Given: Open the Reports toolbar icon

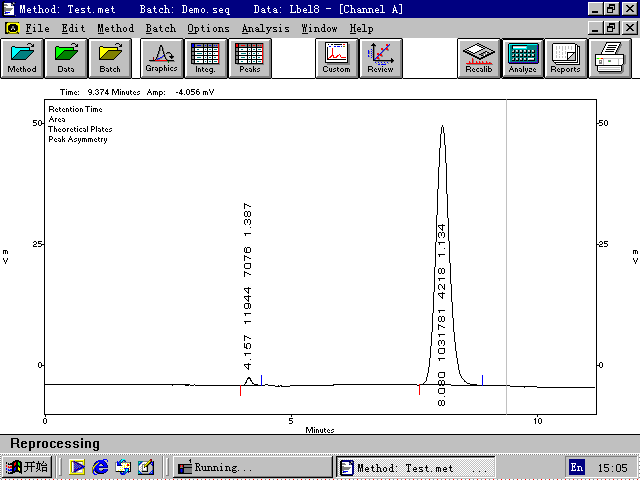Looking at the screenshot, I should pos(566,58).
